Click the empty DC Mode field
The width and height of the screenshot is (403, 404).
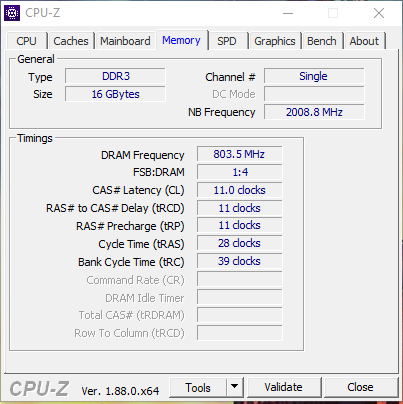[314, 94]
